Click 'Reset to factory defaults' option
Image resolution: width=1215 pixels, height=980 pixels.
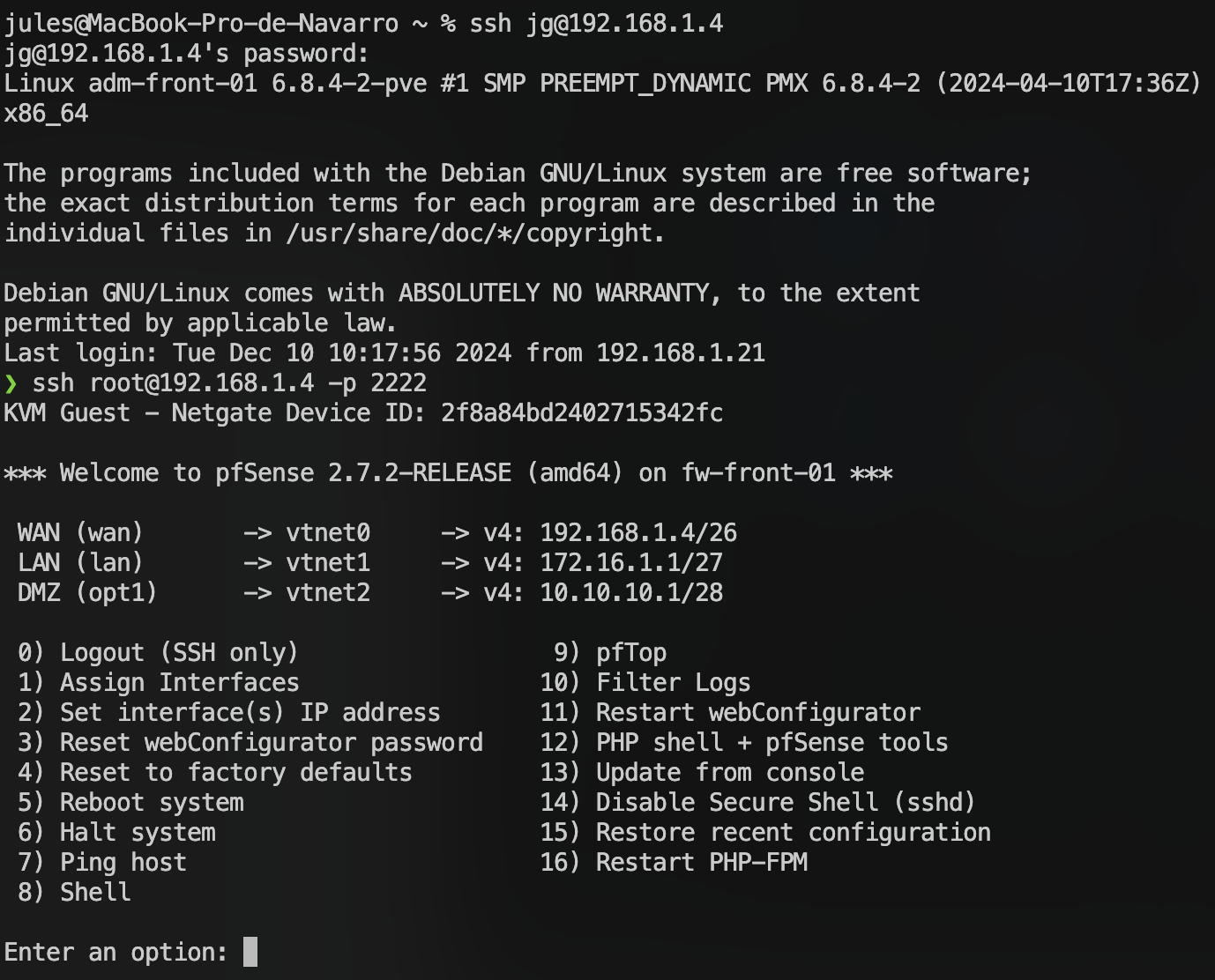tap(235, 773)
